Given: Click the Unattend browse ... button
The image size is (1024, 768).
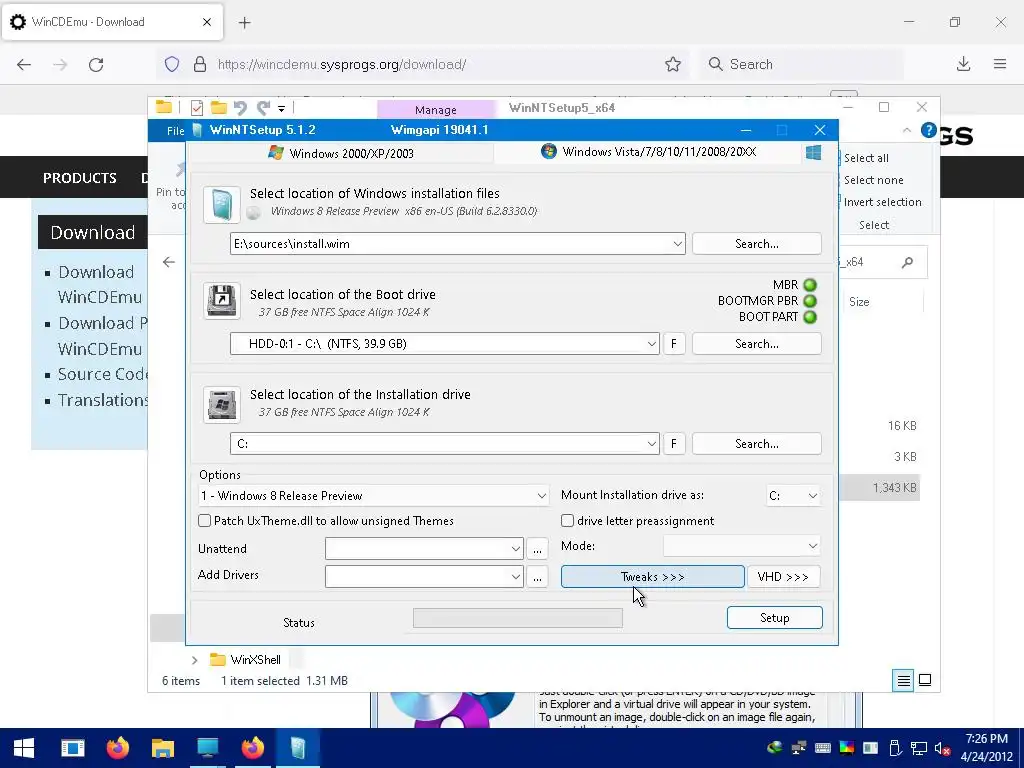Looking at the screenshot, I should coord(537,549).
